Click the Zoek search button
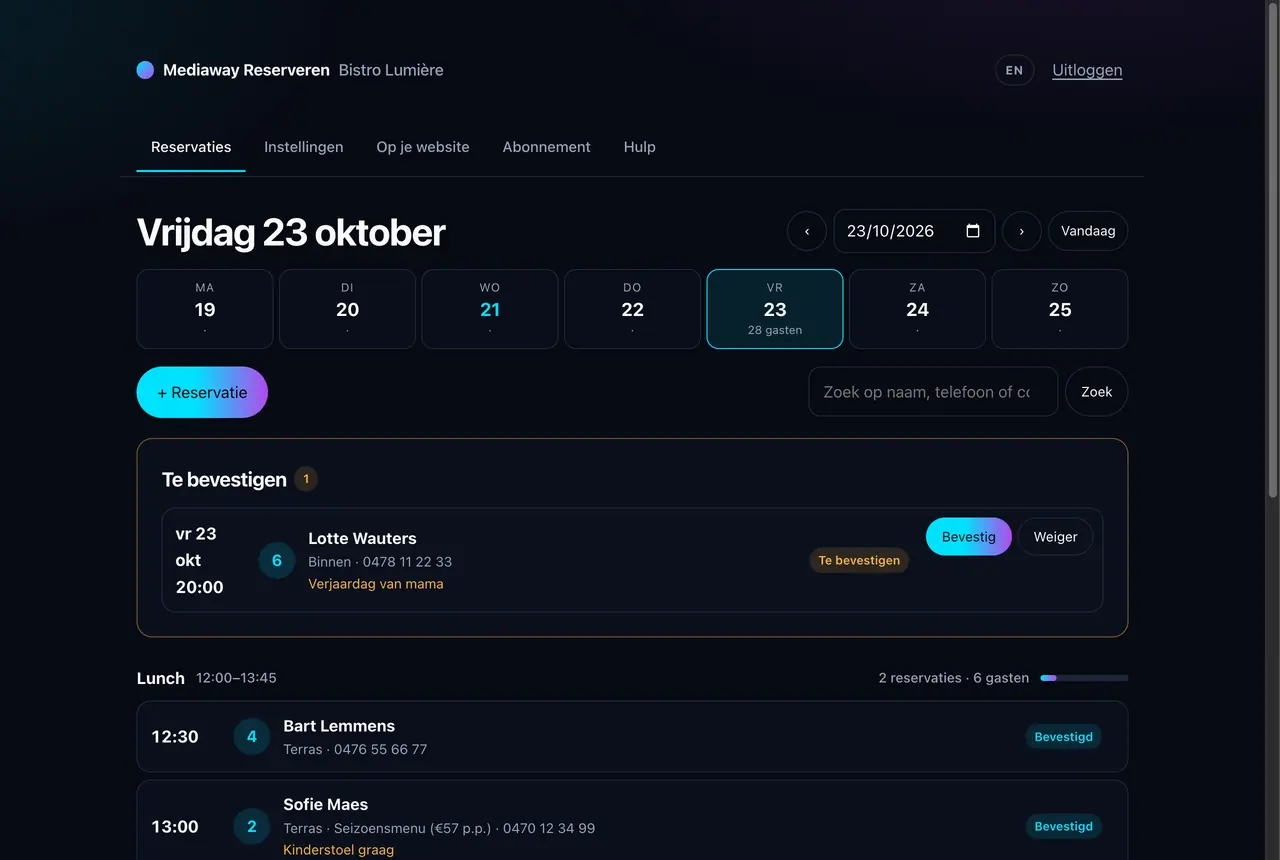1280x860 pixels. (1096, 392)
